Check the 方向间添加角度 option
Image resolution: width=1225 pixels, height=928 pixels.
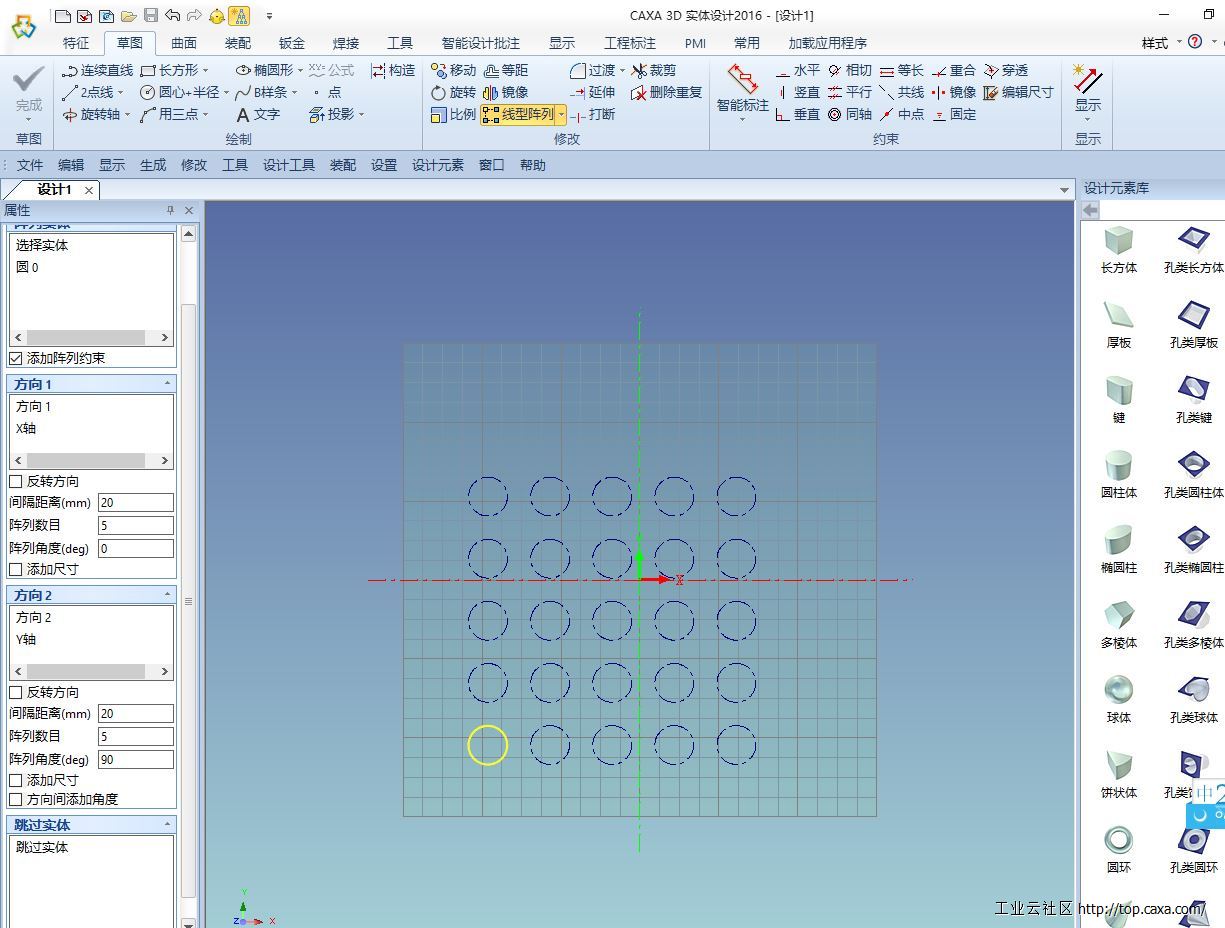(x=16, y=799)
